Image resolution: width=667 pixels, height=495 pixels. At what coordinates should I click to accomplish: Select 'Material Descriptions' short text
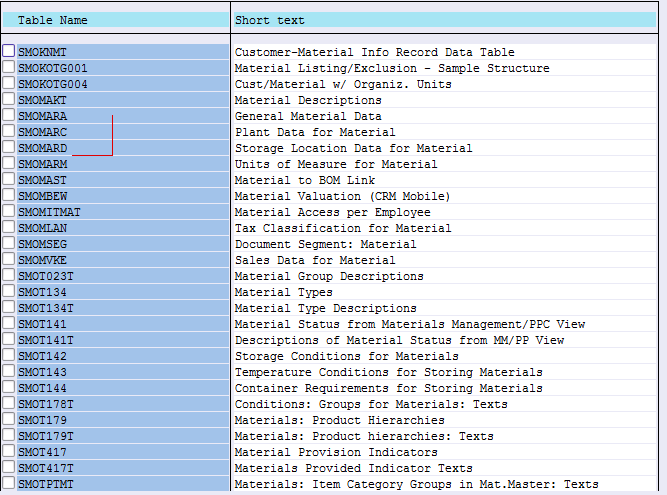click(308, 100)
